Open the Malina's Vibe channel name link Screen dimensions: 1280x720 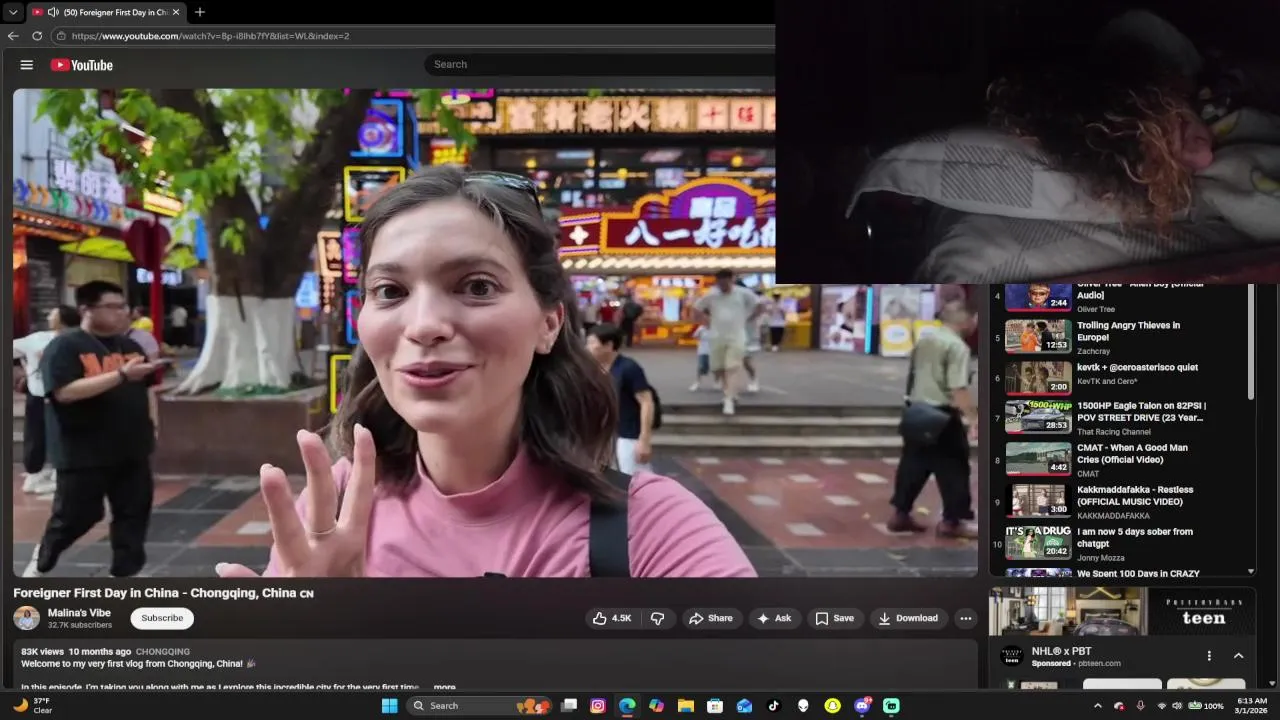[x=79, y=612]
